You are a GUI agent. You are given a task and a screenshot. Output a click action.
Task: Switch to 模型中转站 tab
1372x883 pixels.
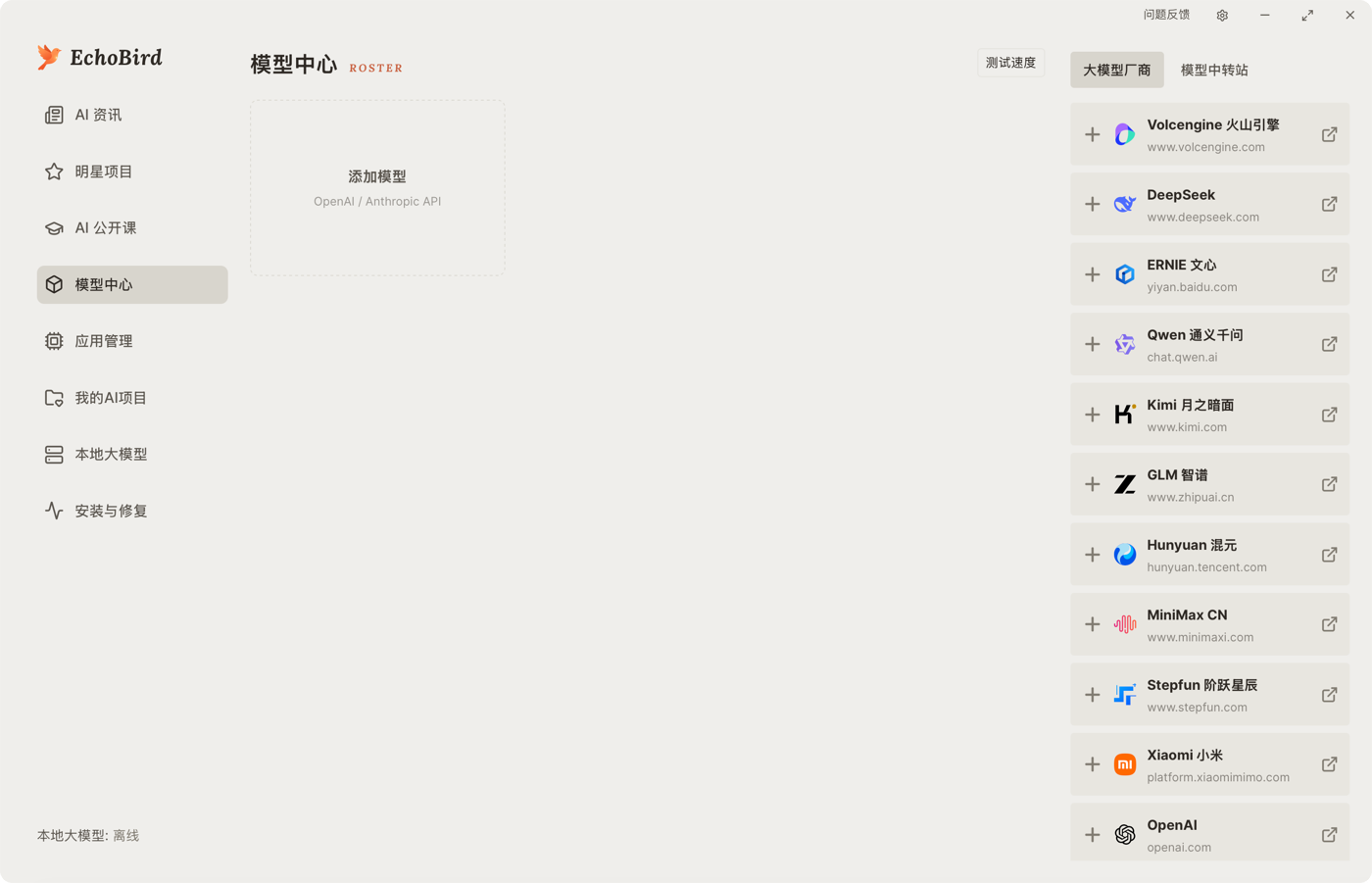click(1214, 70)
